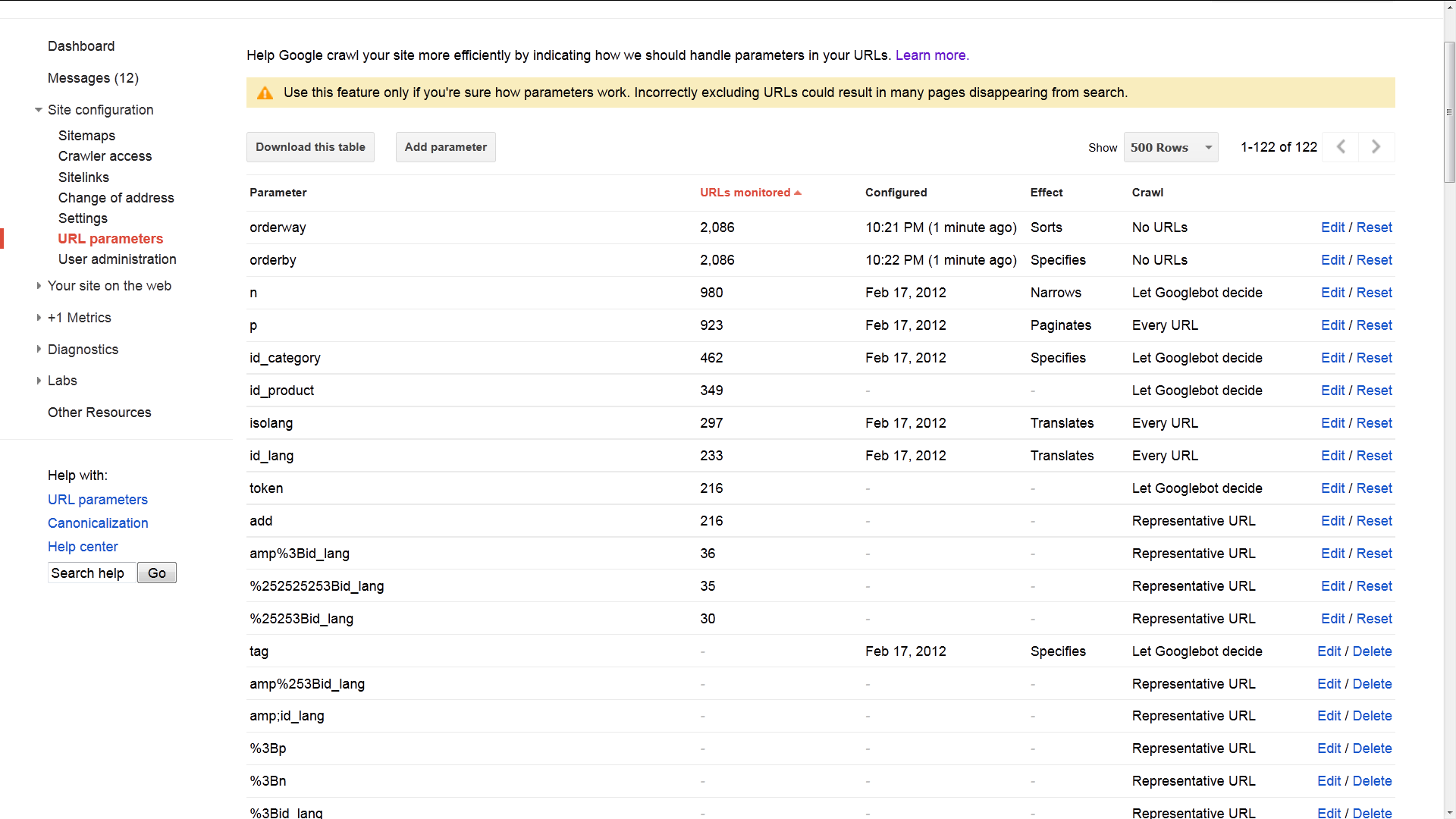Go to the previous page with the left arrow
The height and width of the screenshot is (819, 1456).
(x=1340, y=147)
